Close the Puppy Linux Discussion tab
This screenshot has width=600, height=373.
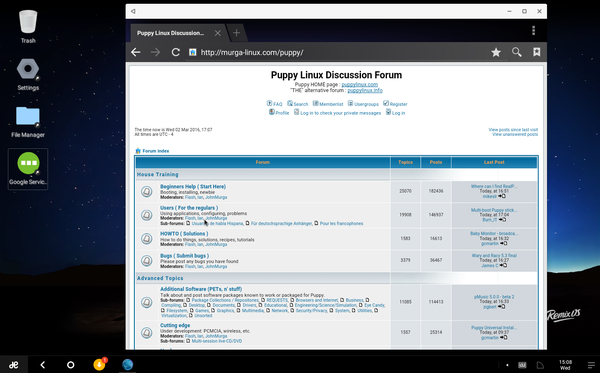point(218,33)
